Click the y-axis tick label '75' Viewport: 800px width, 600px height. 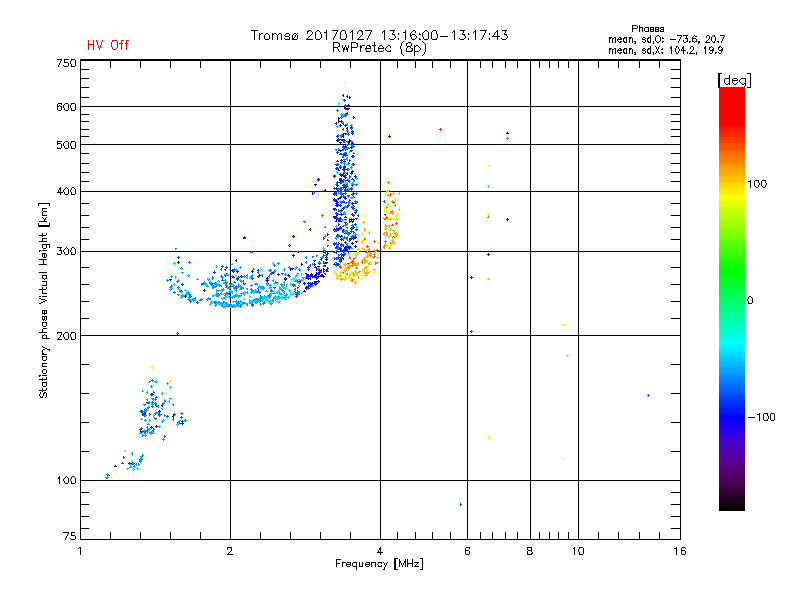coord(69,536)
